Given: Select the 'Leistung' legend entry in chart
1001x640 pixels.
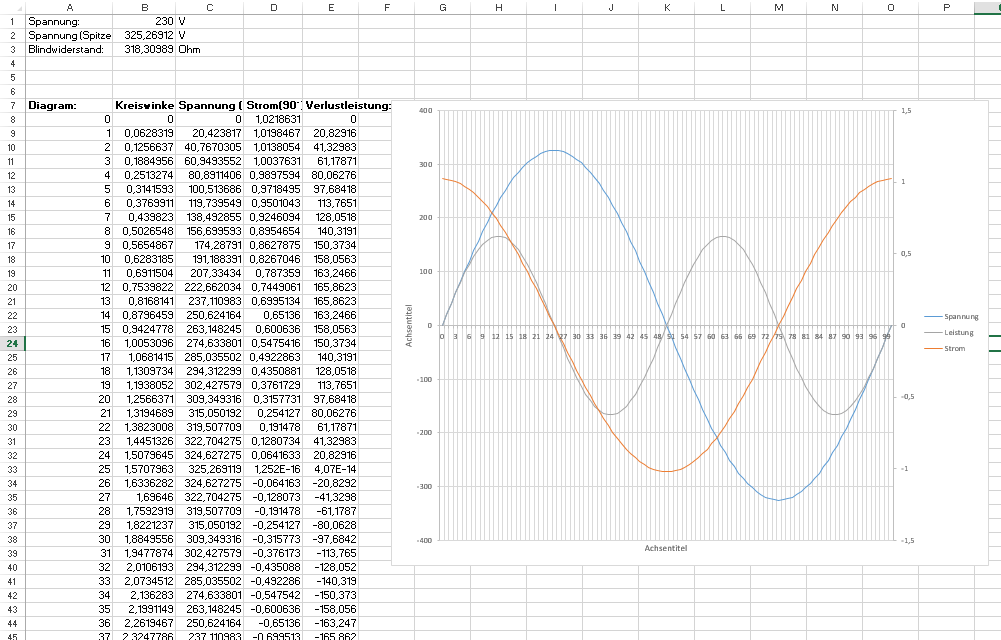Looking at the screenshot, I should pos(949,332).
